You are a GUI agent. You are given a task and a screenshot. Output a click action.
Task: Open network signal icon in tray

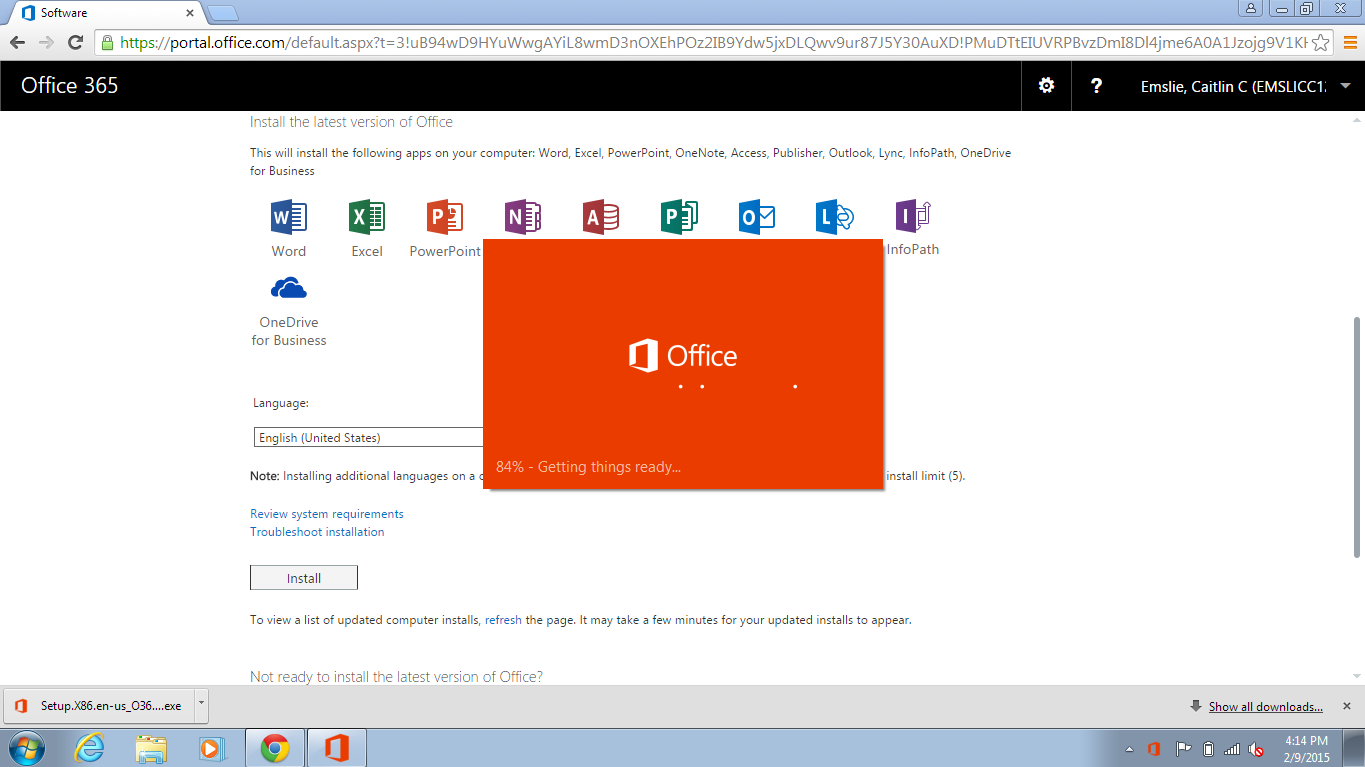[1231, 749]
